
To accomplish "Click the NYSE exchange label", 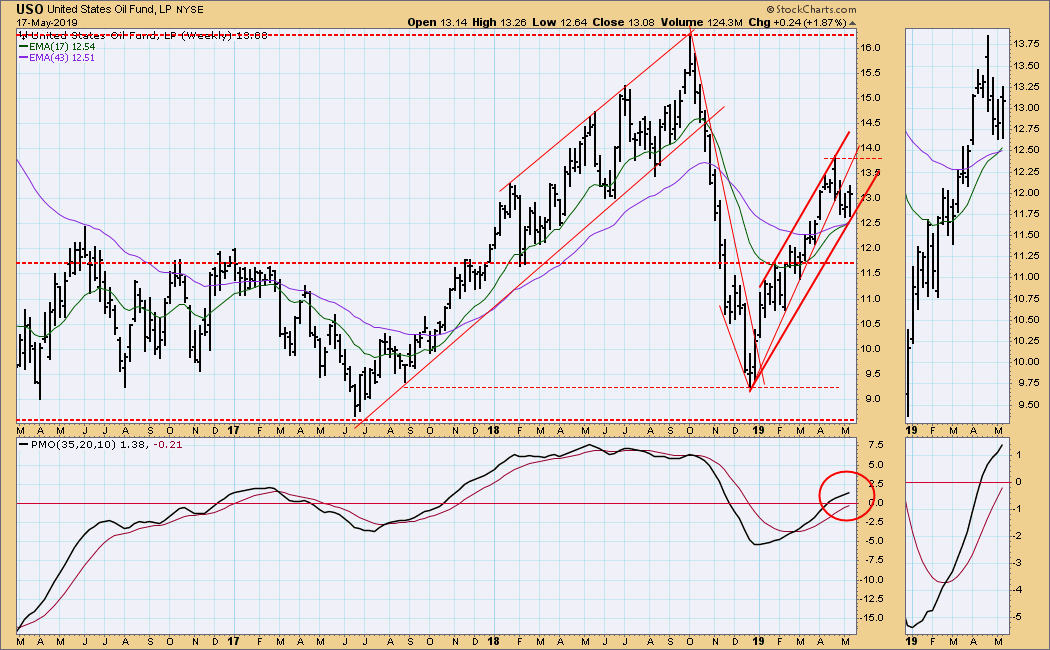I will (190, 10).
